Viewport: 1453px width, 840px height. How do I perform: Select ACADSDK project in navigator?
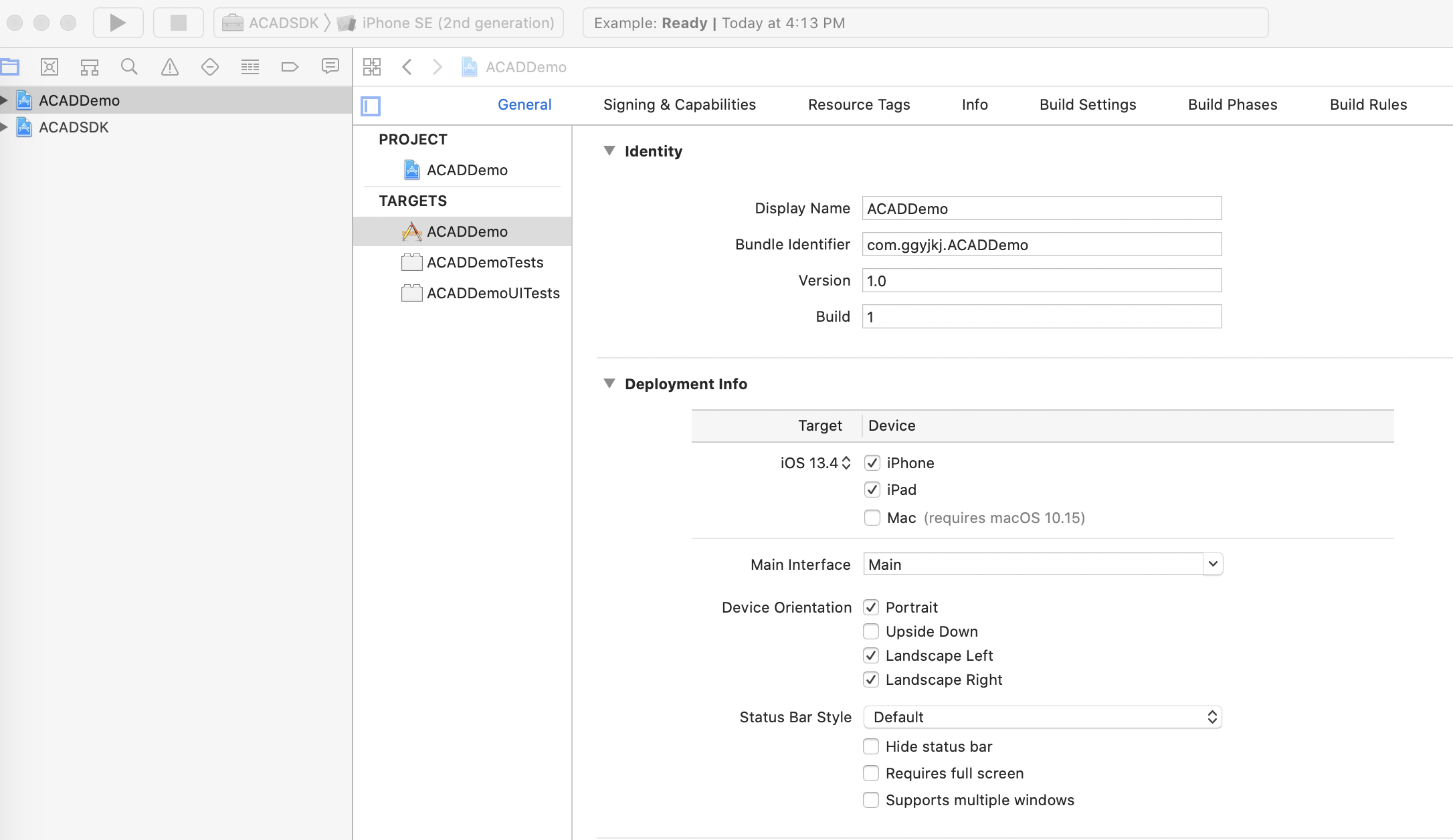(74, 127)
